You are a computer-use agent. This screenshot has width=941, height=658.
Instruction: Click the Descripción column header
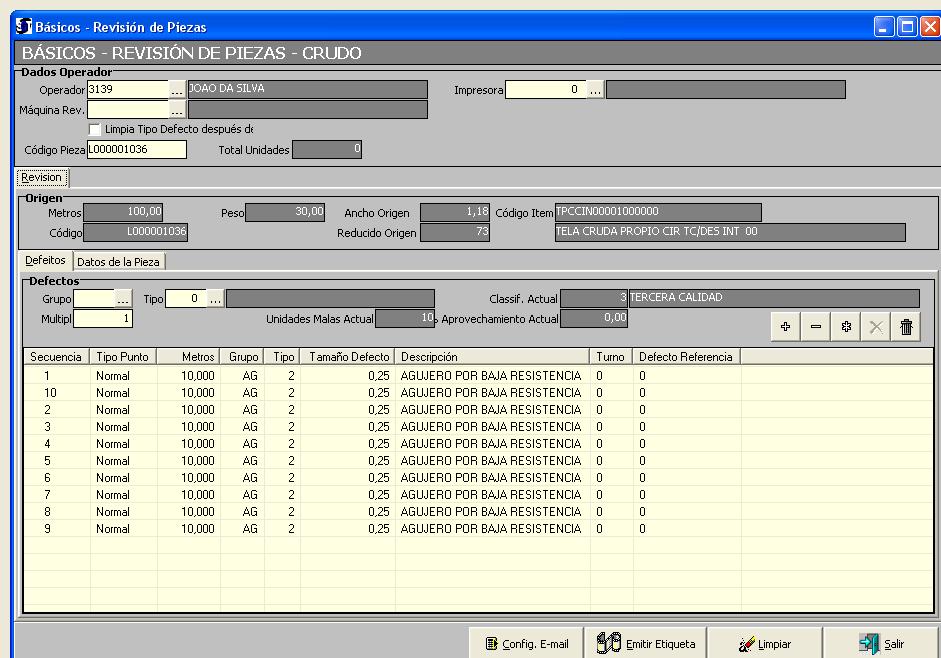click(x=492, y=357)
